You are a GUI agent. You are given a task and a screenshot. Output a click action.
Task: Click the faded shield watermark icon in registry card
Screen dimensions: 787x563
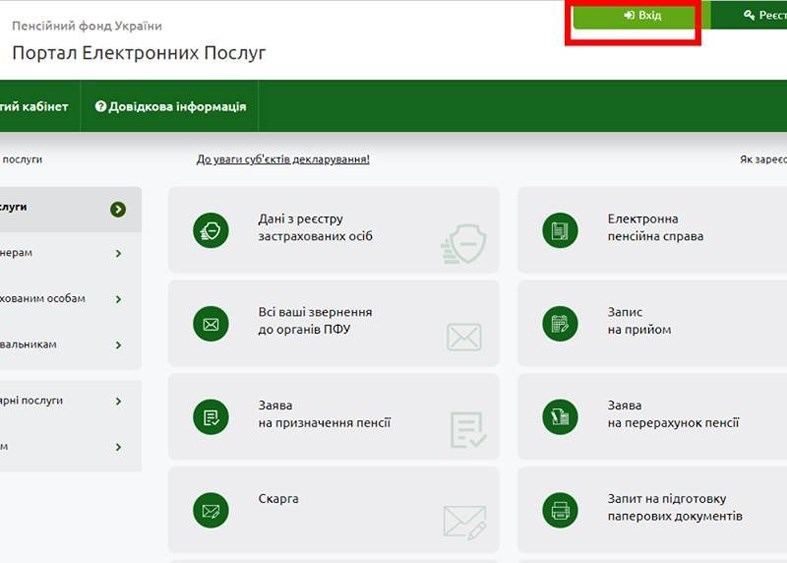point(464,244)
